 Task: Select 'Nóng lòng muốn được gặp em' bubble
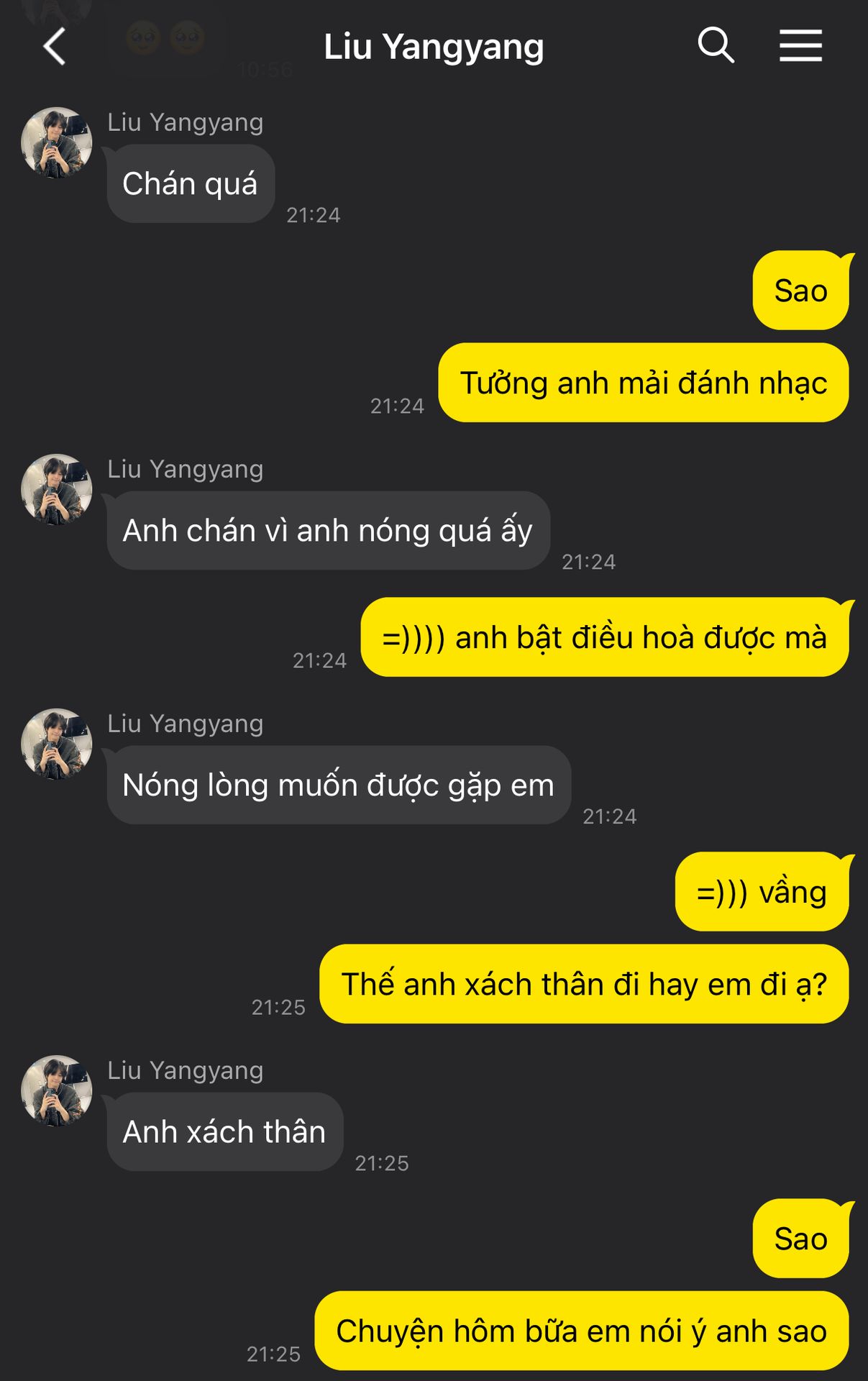(339, 785)
